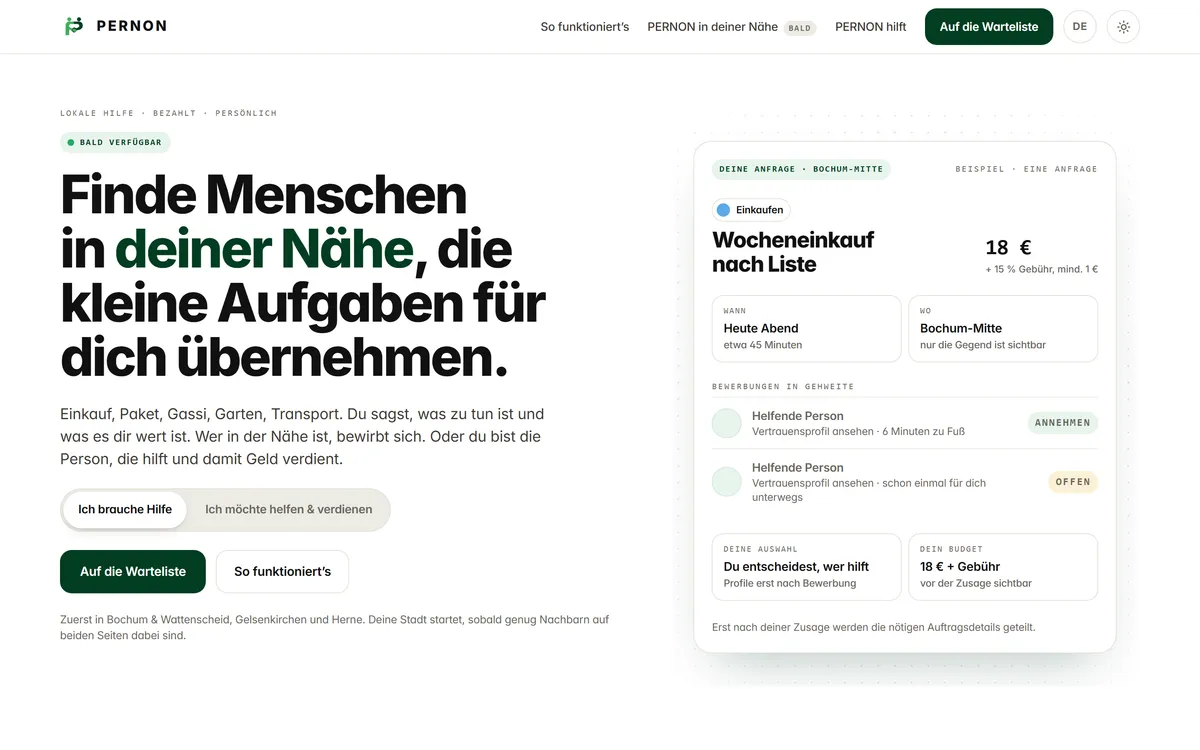Image resolution: width=1200 pixels, height=750 pixels.
Task: Click 'etwa 45 Minuten' text
Action: coord(763,345)
